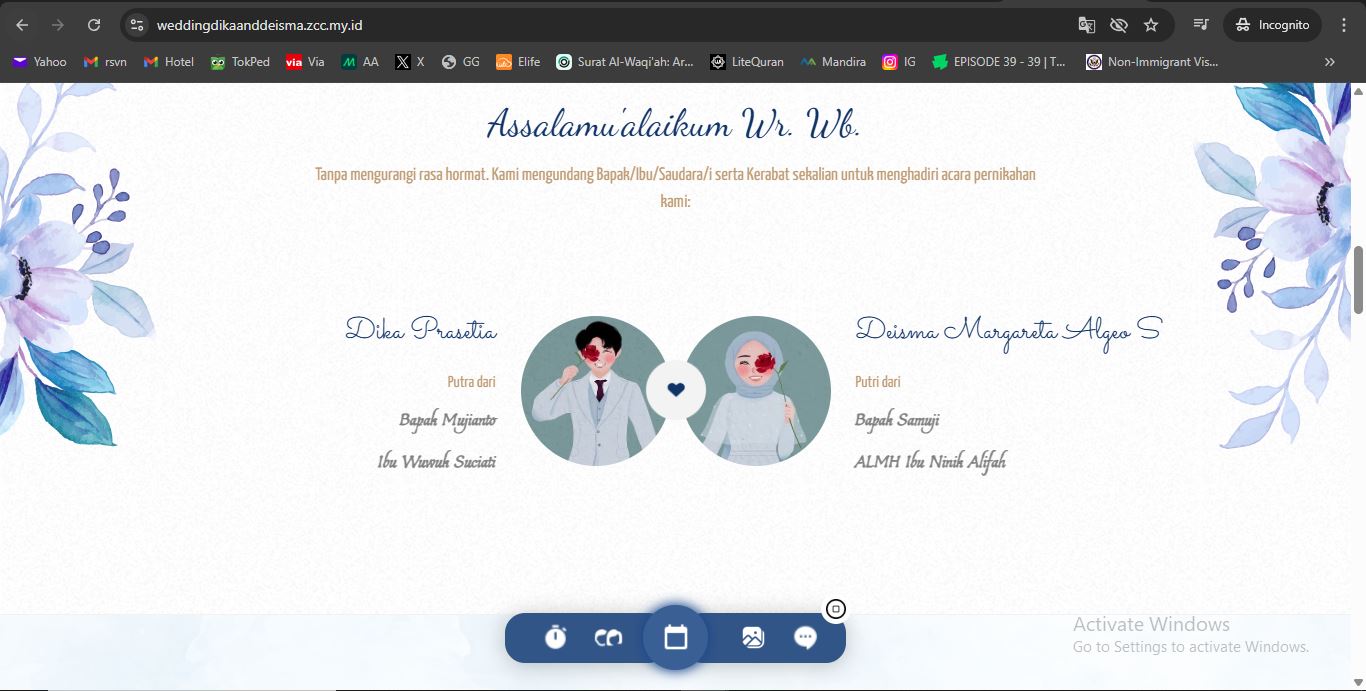Click the page vertical scrollbar thumb
Screen dimensions: 1366x691
click(1358, 280)
